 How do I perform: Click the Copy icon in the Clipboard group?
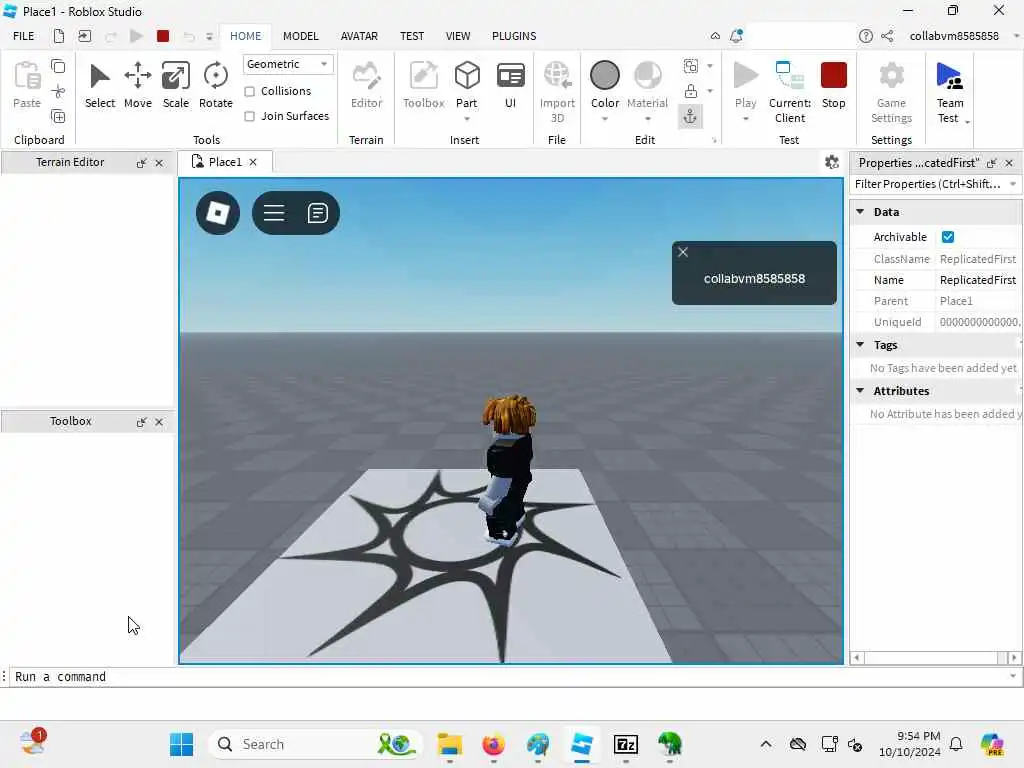(x=58, y=66)
